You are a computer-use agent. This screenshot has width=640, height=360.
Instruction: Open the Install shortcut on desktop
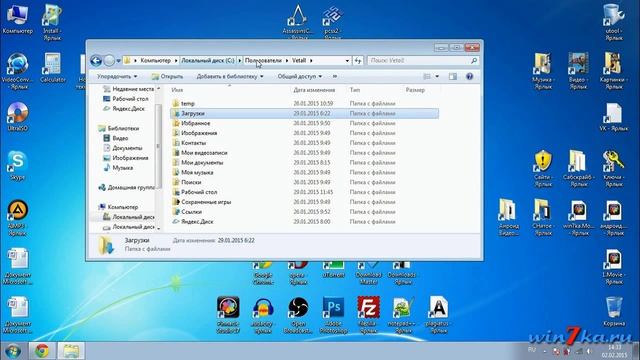pos(52,22)
